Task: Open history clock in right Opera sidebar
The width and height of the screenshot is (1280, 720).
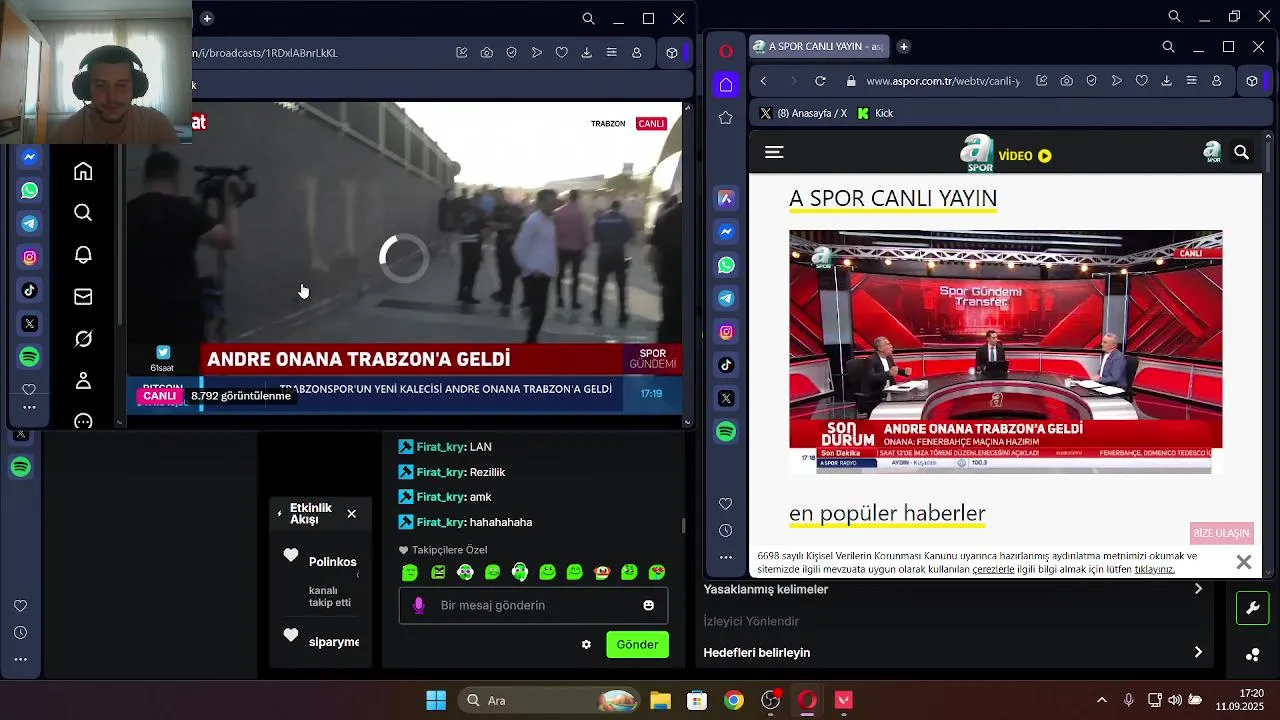Action: (726, 530)
